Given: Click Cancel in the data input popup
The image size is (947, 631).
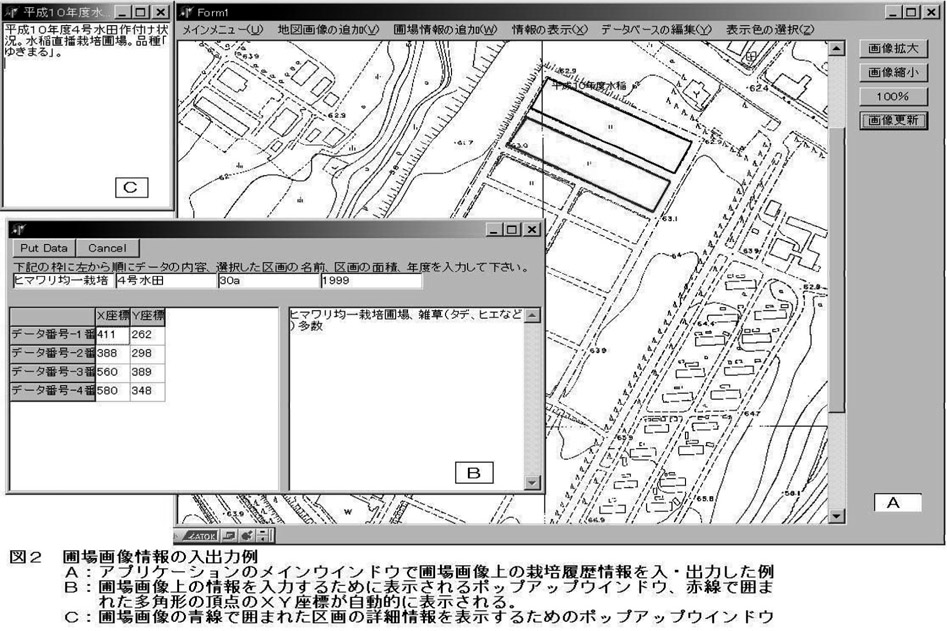Looking at the screenshot, I should pyautogui.click(x=107, y=248).
